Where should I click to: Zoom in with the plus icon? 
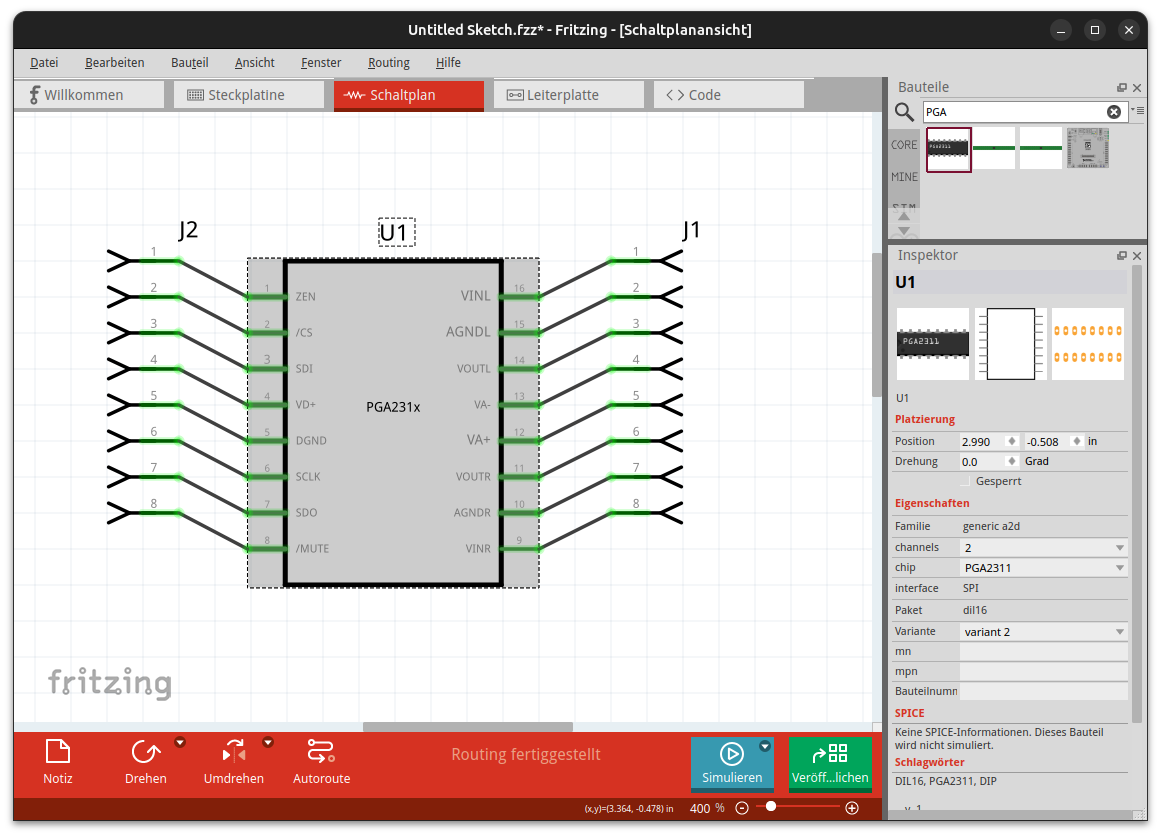point(851,808)
